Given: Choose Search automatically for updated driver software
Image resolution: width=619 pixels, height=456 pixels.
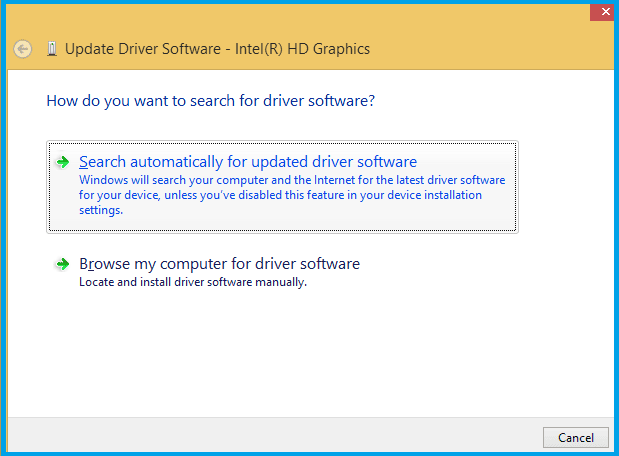Looking at the screenshot, I should coord(282,187).
